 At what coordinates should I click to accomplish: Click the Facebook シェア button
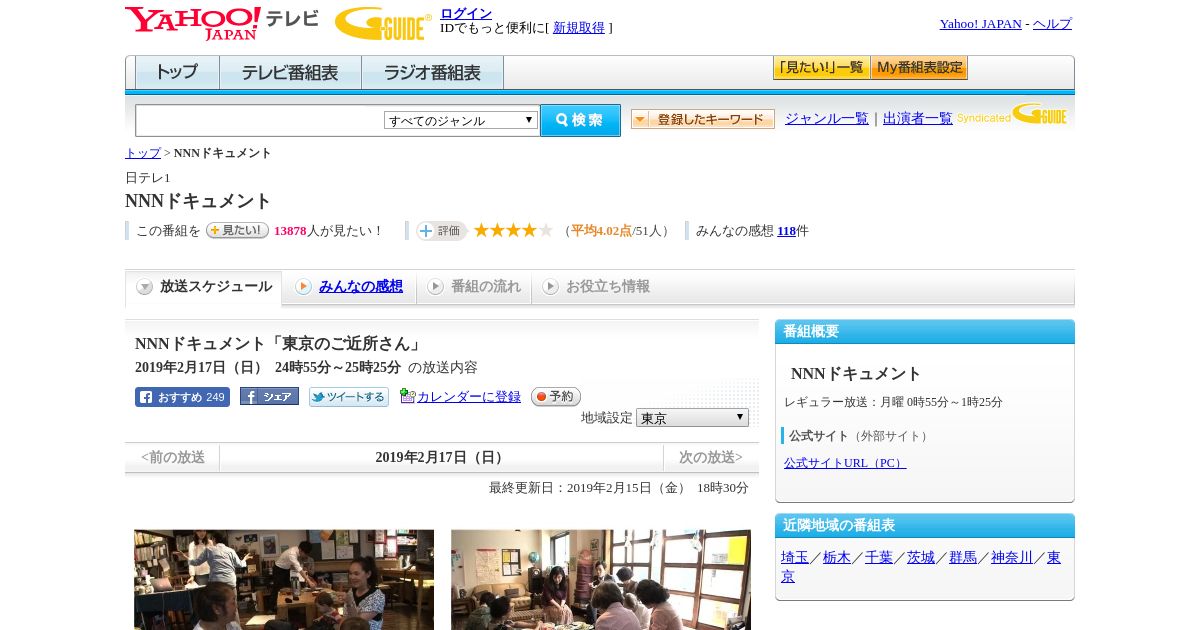tap(269, 397)
